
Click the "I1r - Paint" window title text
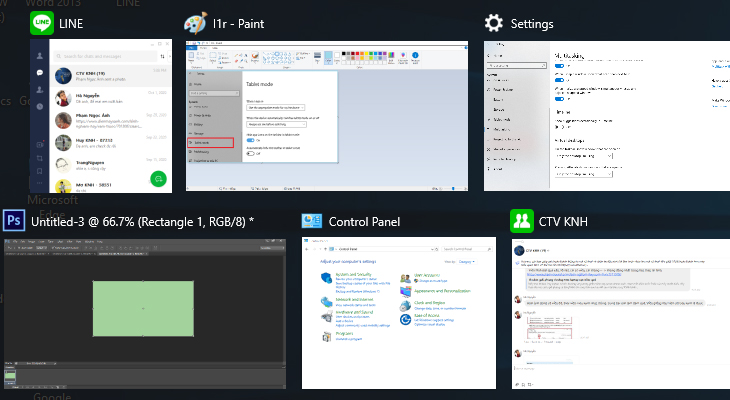[x=238, y=24]
